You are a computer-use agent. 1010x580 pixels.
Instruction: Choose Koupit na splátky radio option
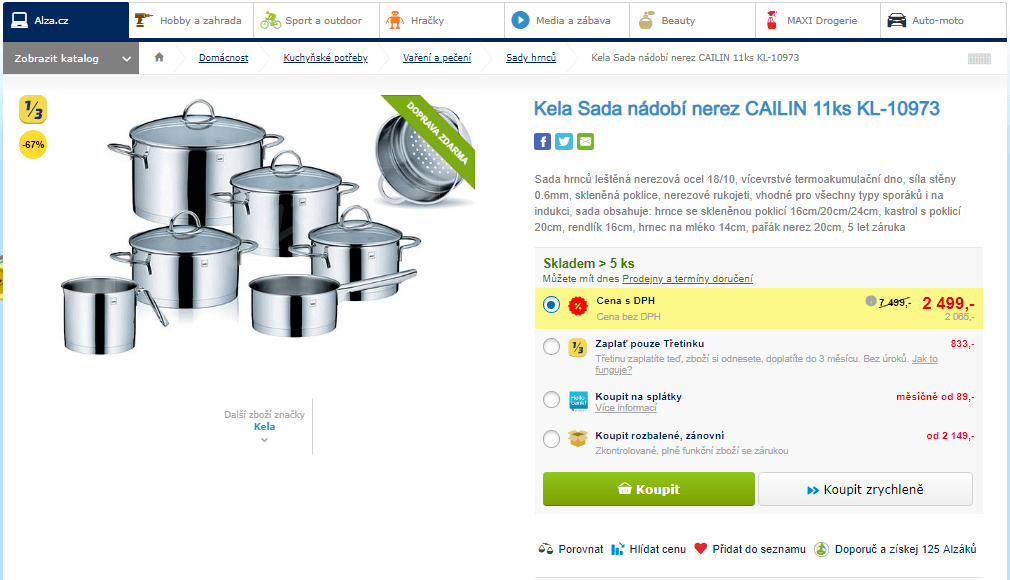coord(551,400)
